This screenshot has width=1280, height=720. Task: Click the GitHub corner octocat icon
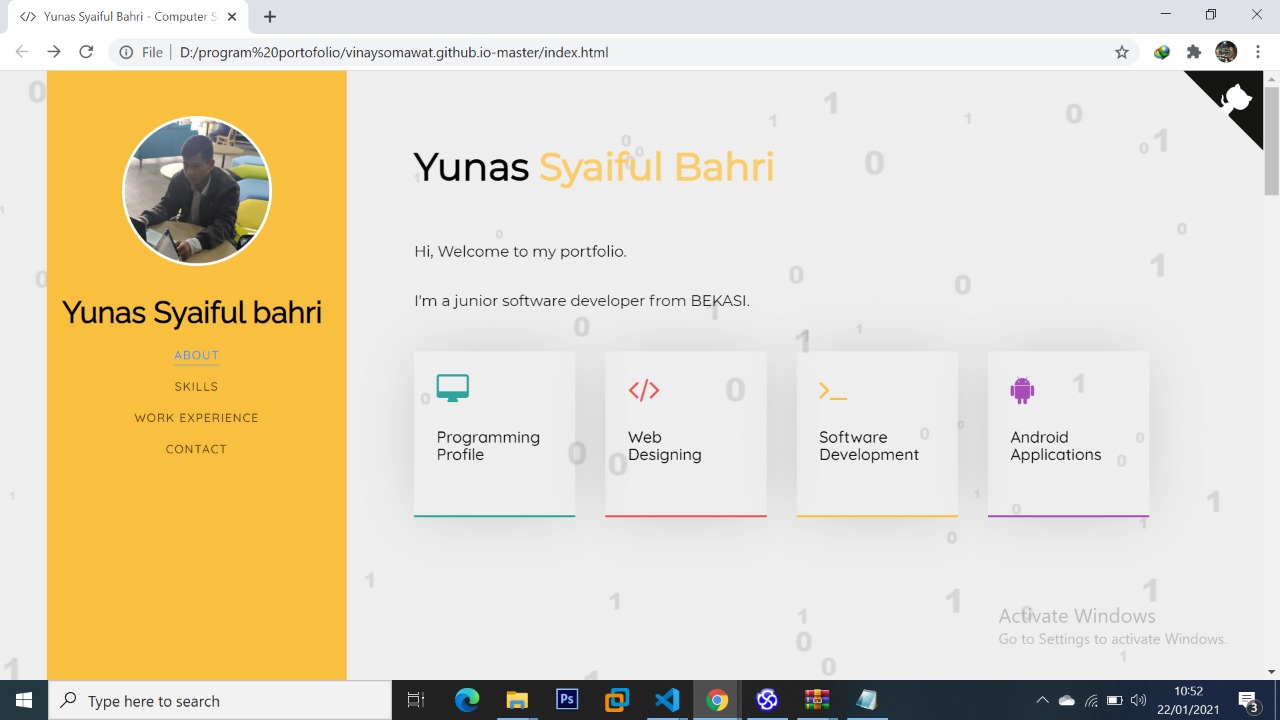coord(1236,99)
